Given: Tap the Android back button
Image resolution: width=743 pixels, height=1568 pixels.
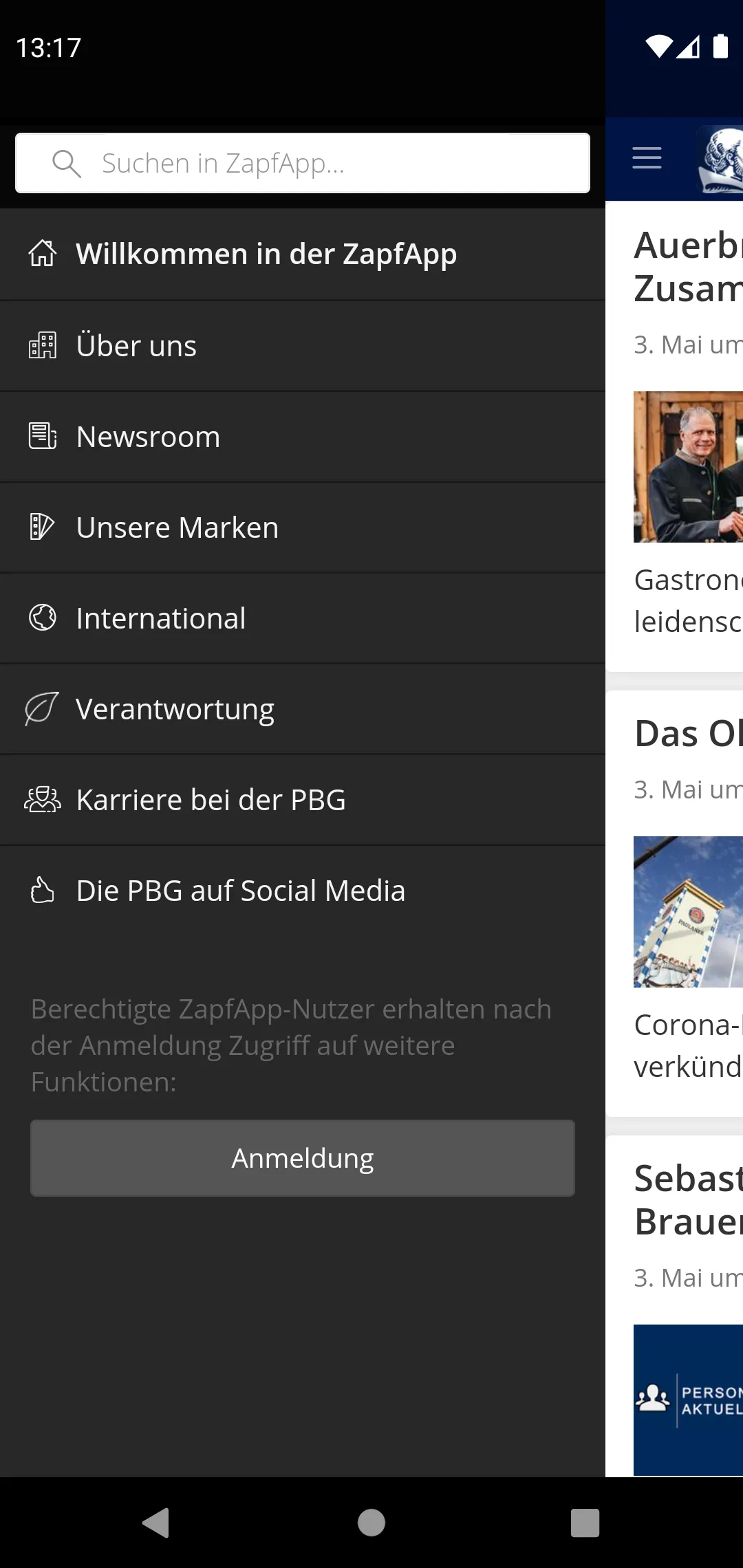Looking at the screenshot, I should pyautogui.click(x=156, y=1523).
